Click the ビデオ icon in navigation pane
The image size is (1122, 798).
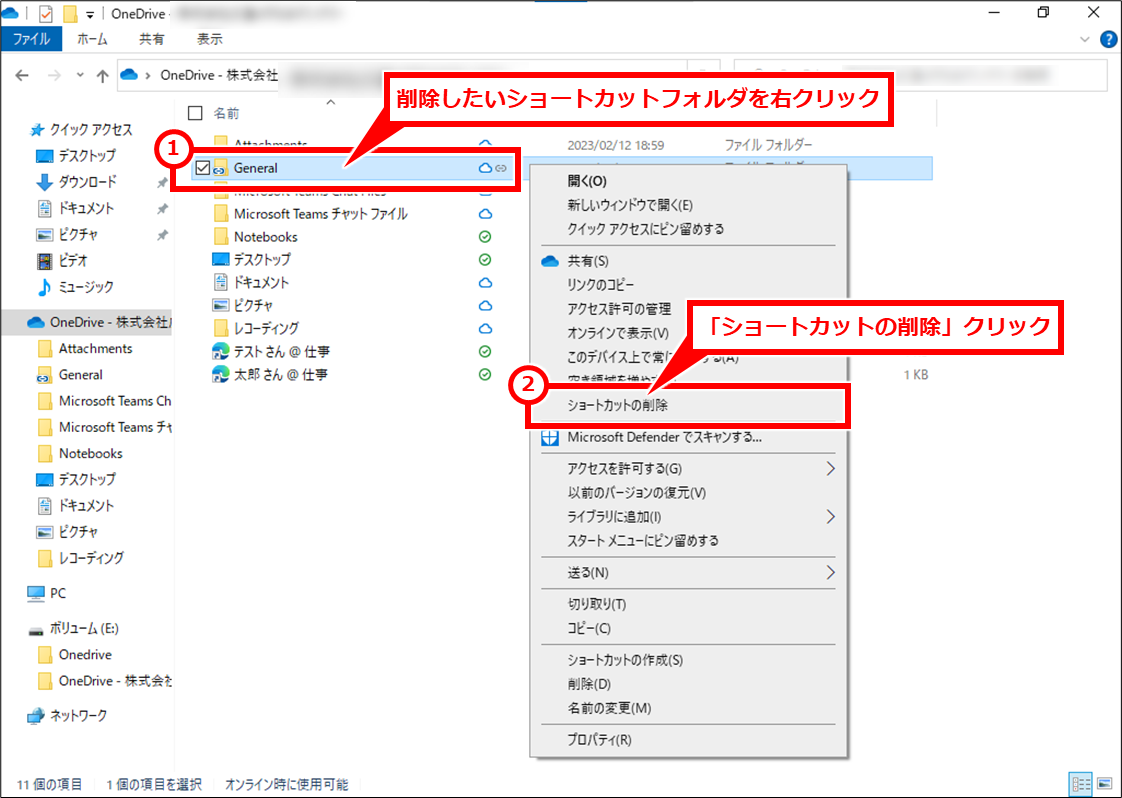tap(44, 261)
